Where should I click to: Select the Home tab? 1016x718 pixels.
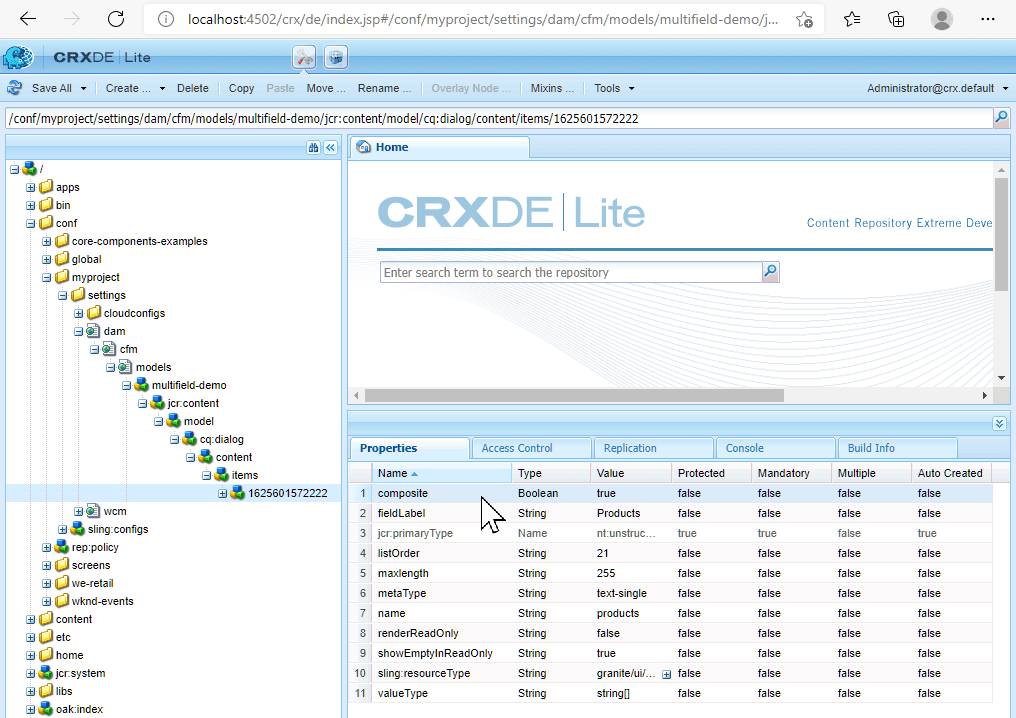point(440,147)
